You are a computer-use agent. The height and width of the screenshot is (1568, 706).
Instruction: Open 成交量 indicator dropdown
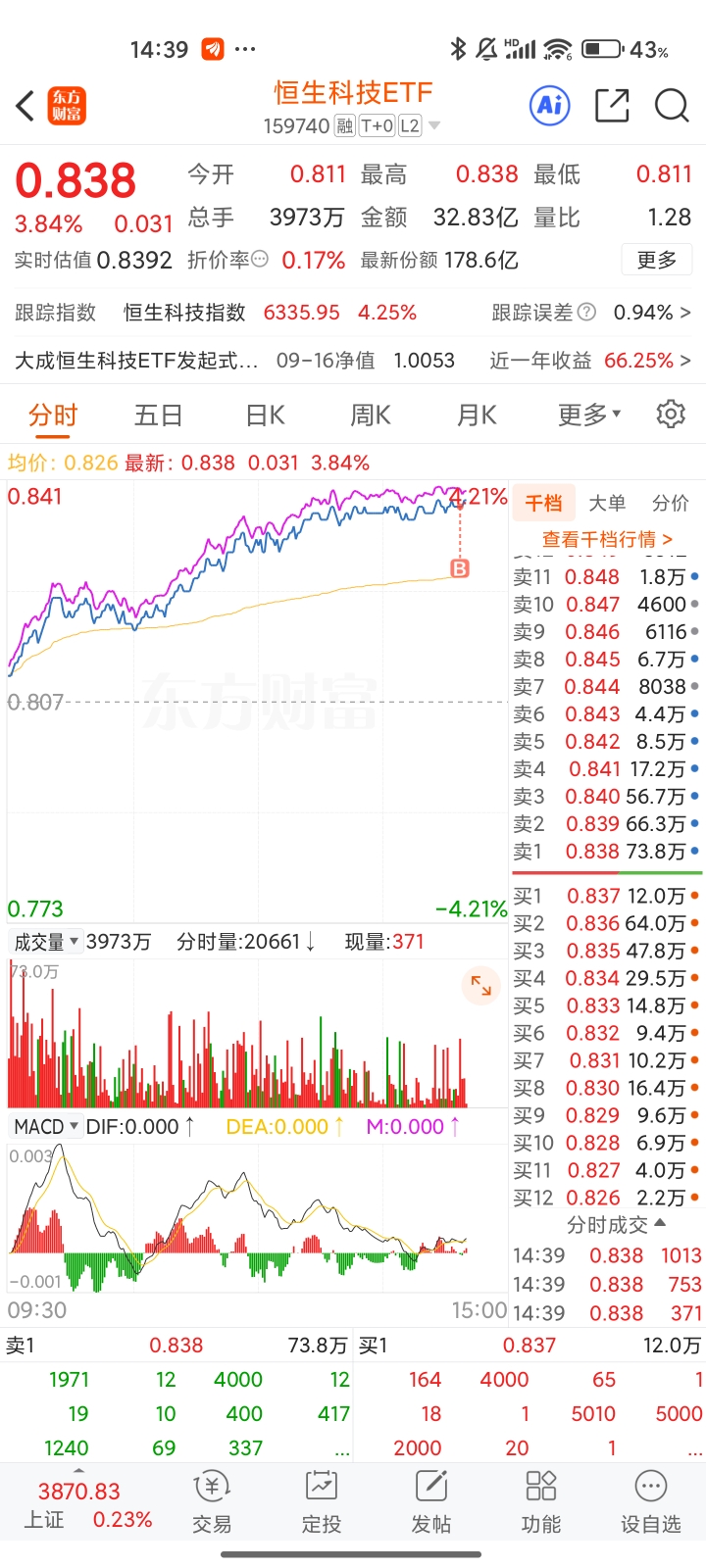coord(45,942)
